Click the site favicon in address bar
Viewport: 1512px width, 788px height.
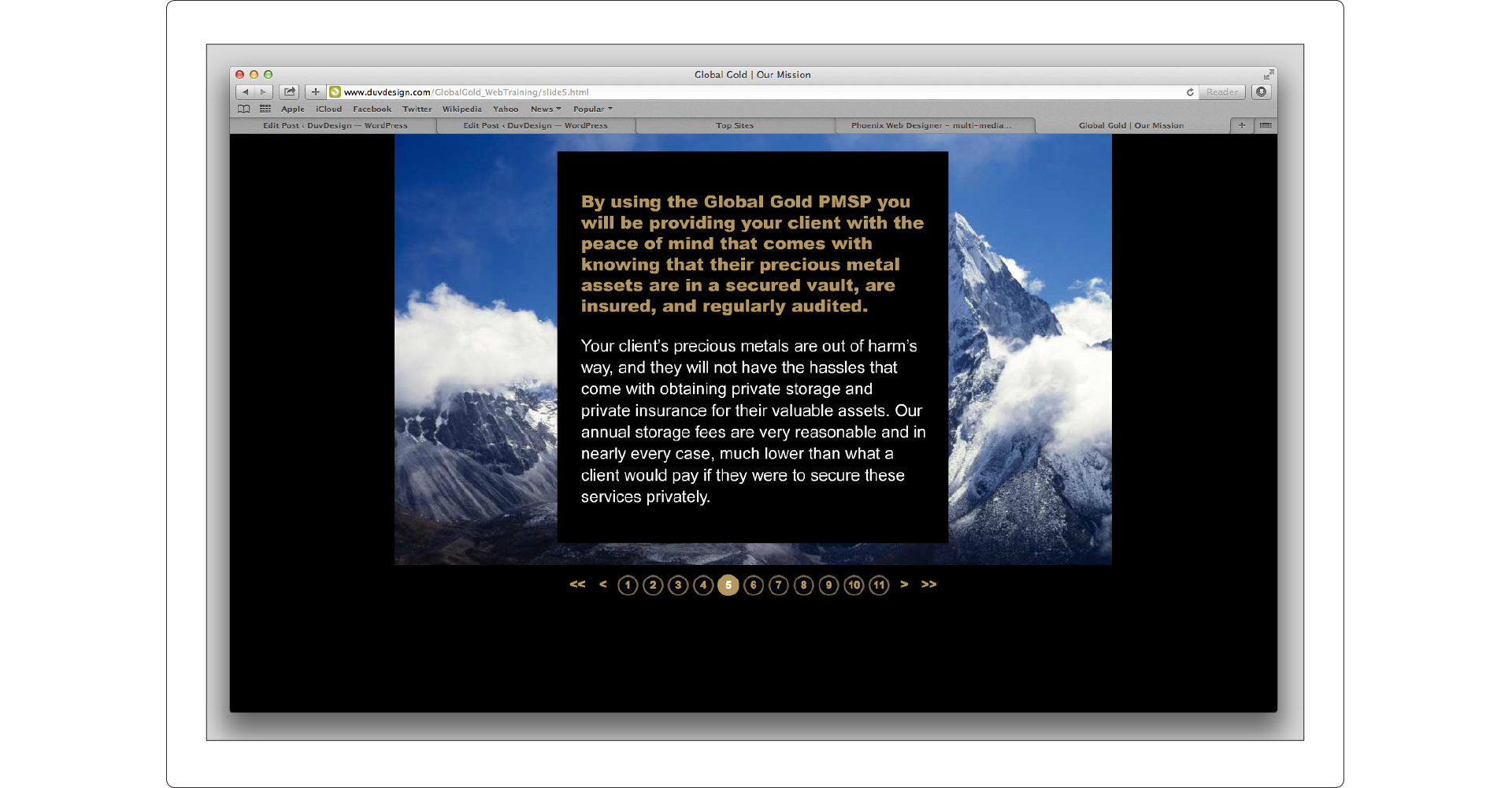pos(335,92)
